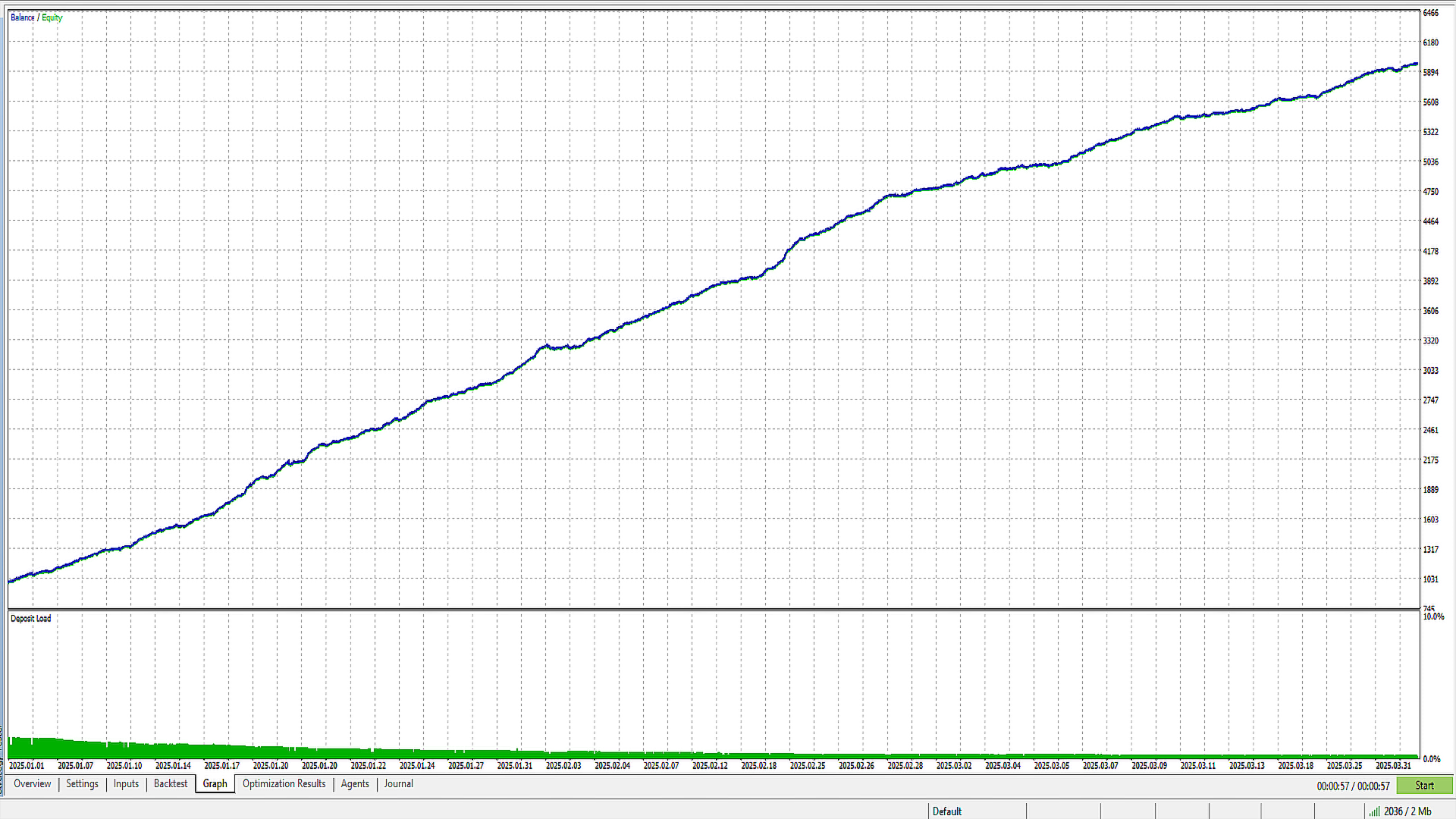Image resolution: width=1456 pixels, height=819 pixels.
Task: Select the Backtest tab
Action: click(x=171, y=784)
